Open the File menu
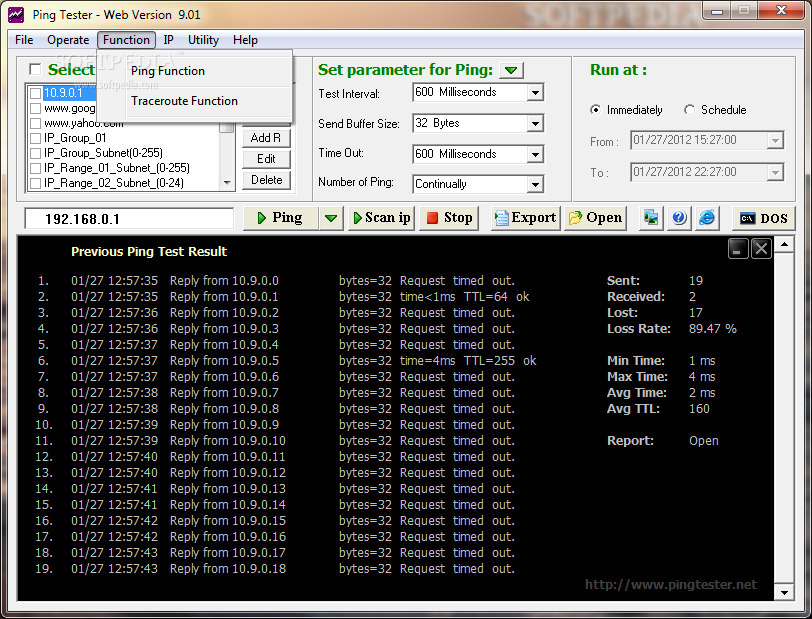Image resolution: width=812 pixels, height=619 pixels. point(24,40)
